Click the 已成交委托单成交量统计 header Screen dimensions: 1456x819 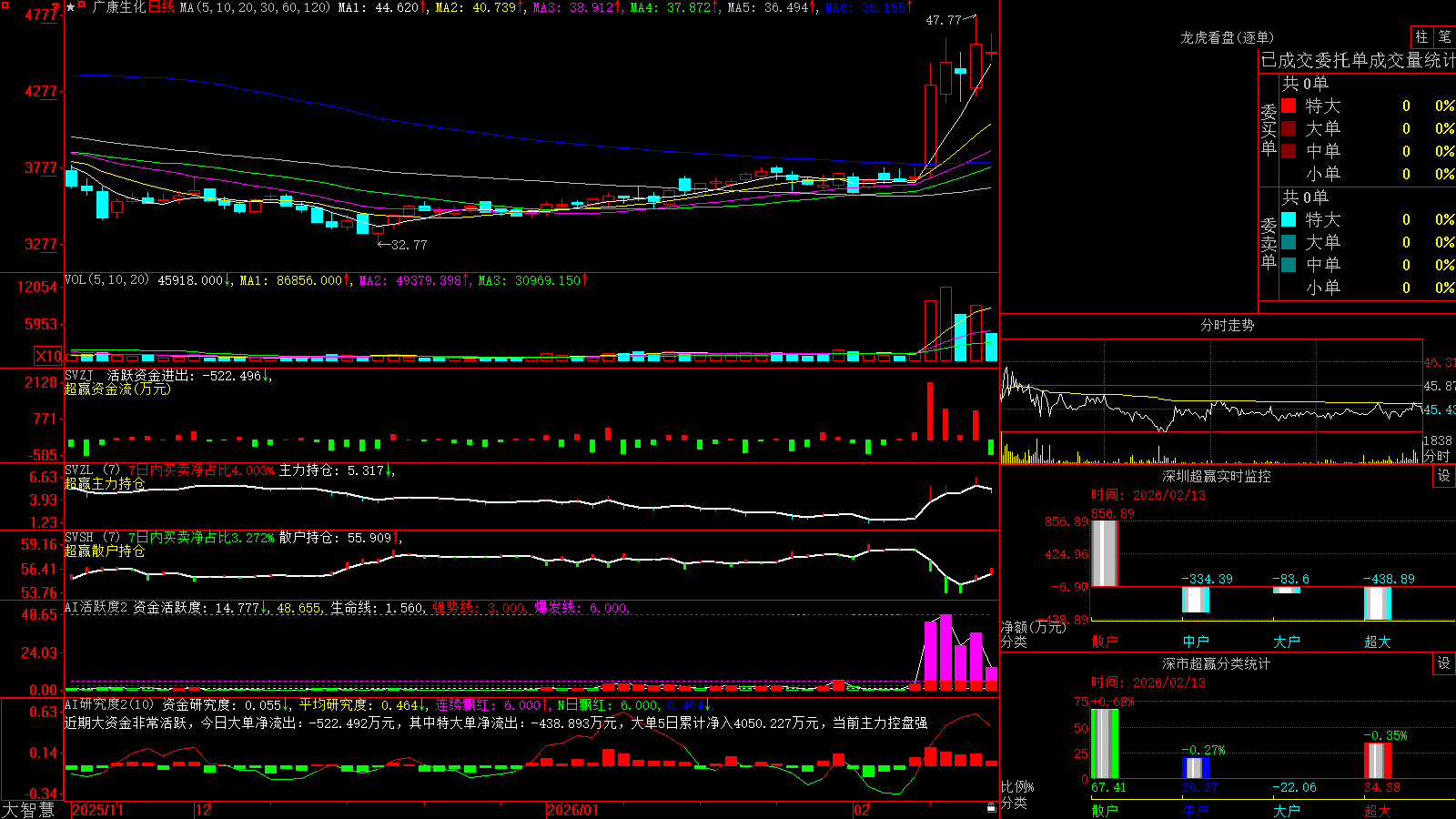tap(1358, 60)
